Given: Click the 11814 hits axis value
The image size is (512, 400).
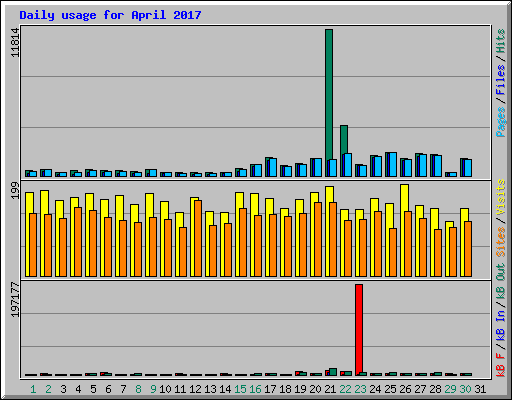Looking at the screenshot, I should pyautogui.click(x=15, y=43).
